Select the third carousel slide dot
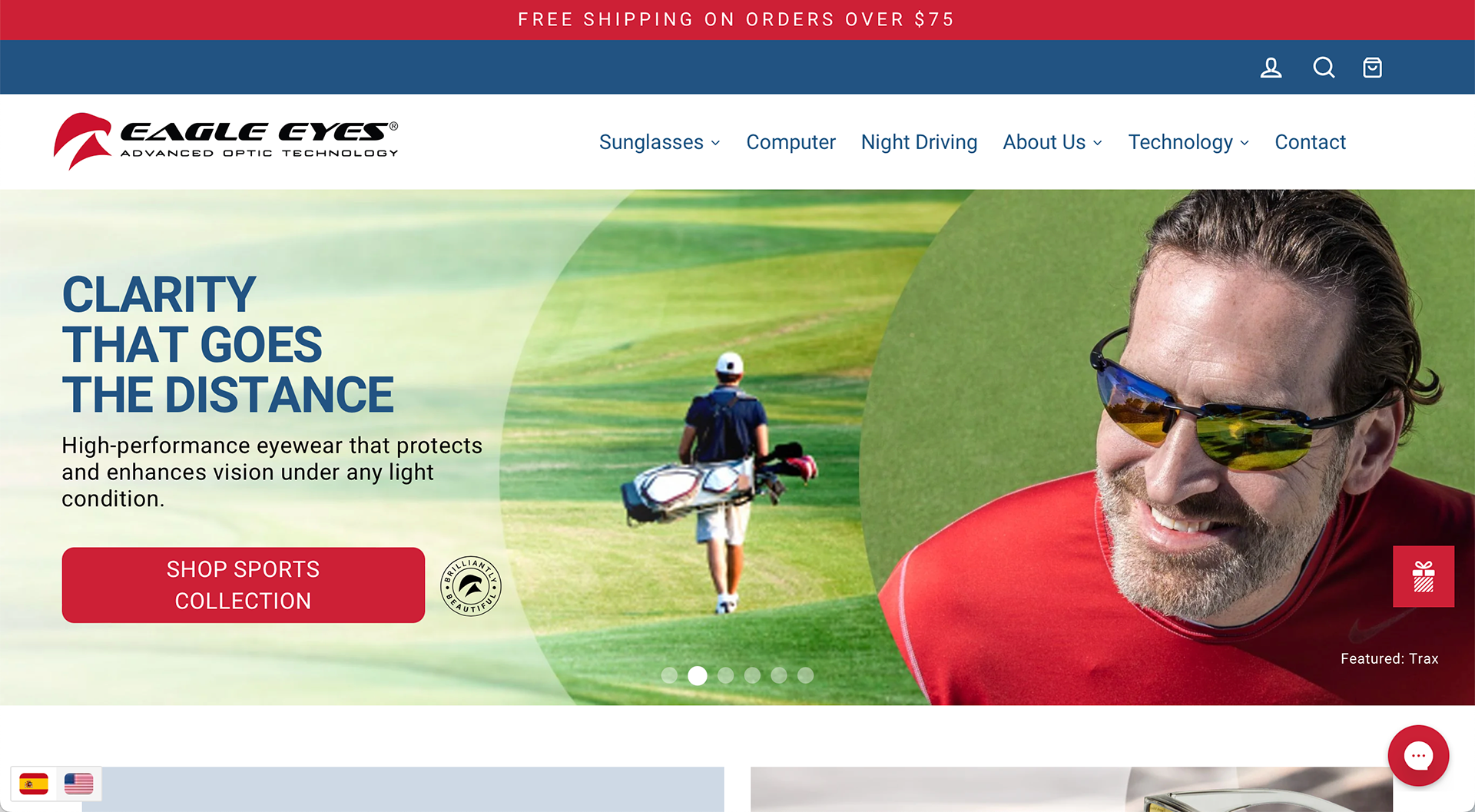This screenshot has width=1475, height=812. [x=725, y=675]
